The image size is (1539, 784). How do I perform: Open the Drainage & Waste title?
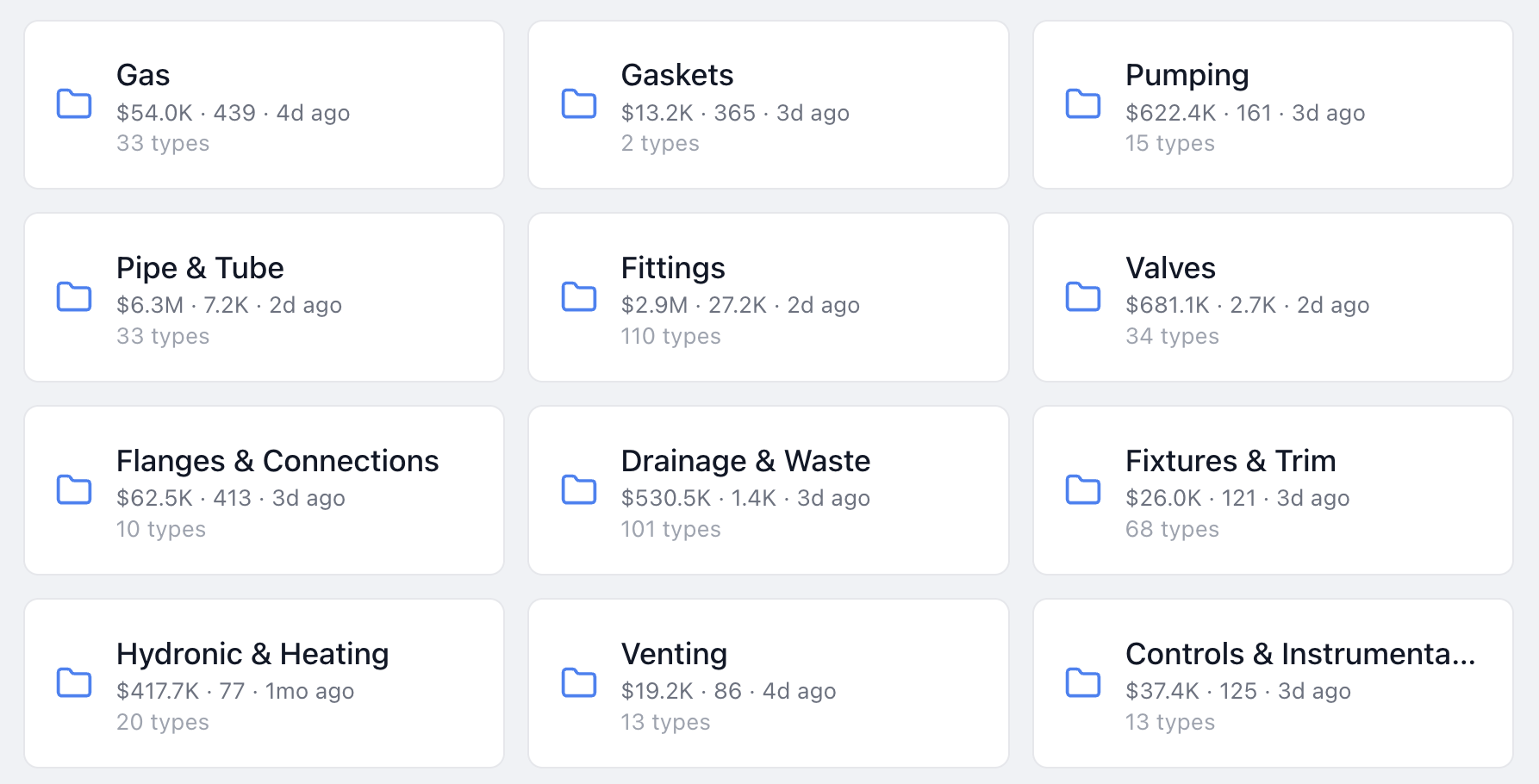click(x=745, y=461)
